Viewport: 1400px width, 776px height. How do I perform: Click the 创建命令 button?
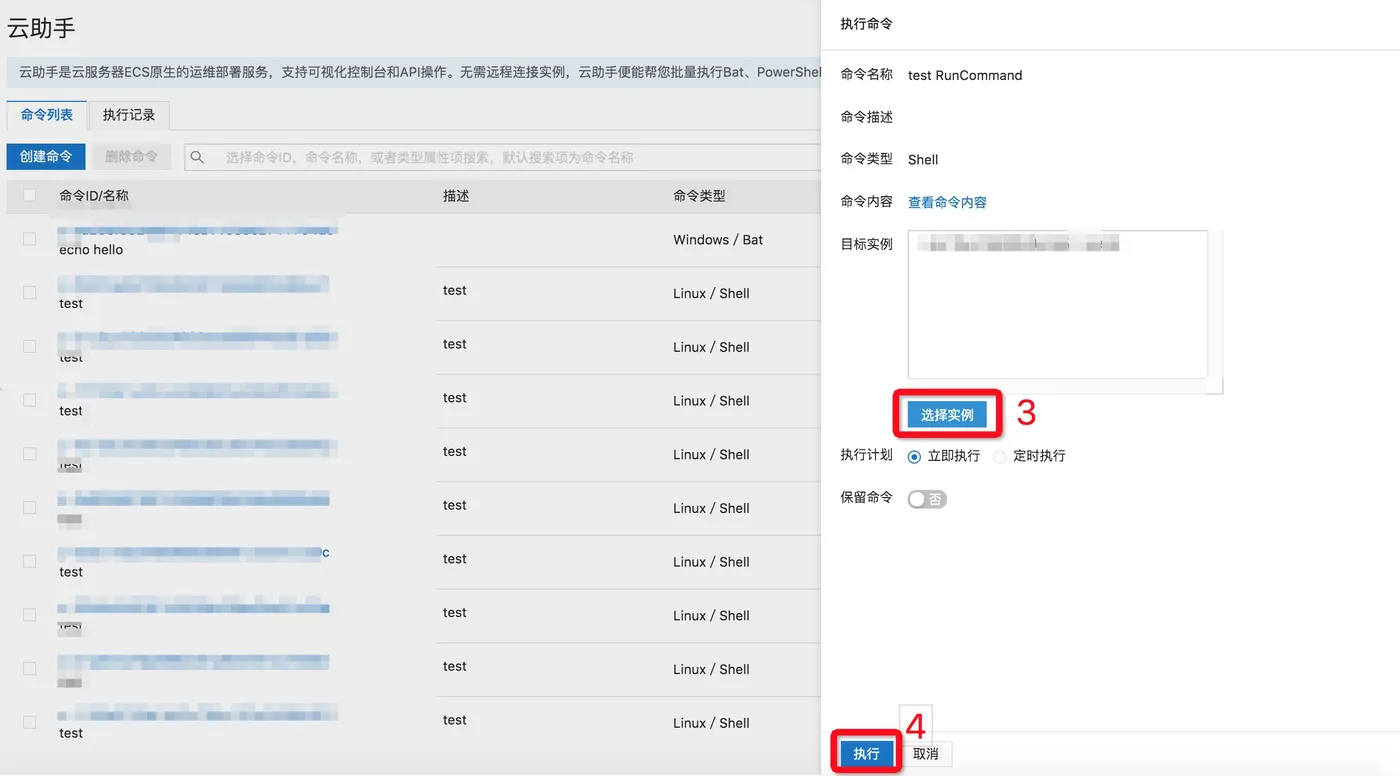46,157
